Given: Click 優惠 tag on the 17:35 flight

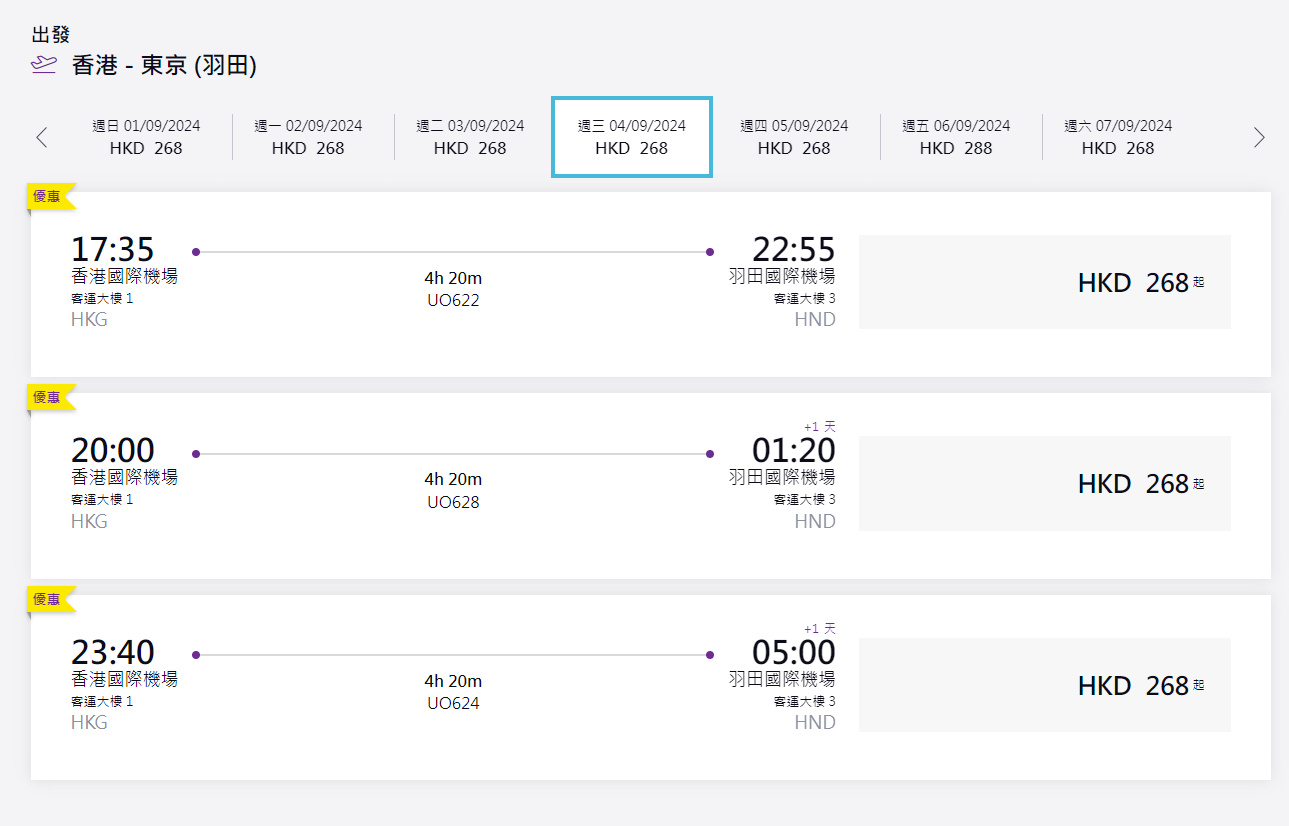Looking at the screenshot, I should coord(48,197).
